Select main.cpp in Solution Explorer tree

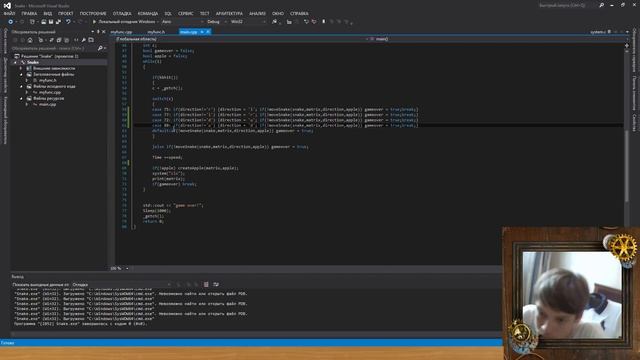pyautogui.click(x=47, y=104)
